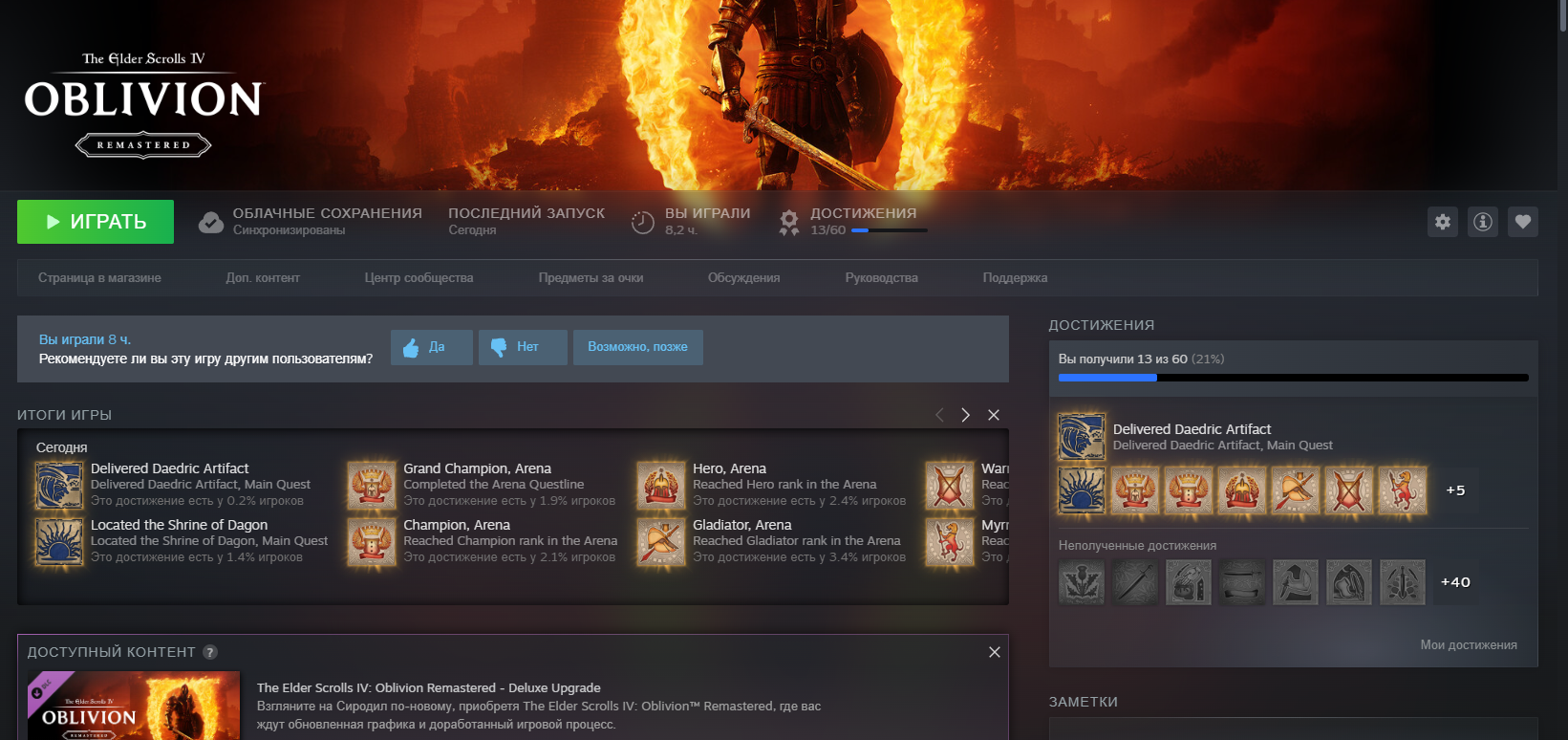Expand +5 more earned achievements
Viewport: 1568px width, 740px height.
1455,490
